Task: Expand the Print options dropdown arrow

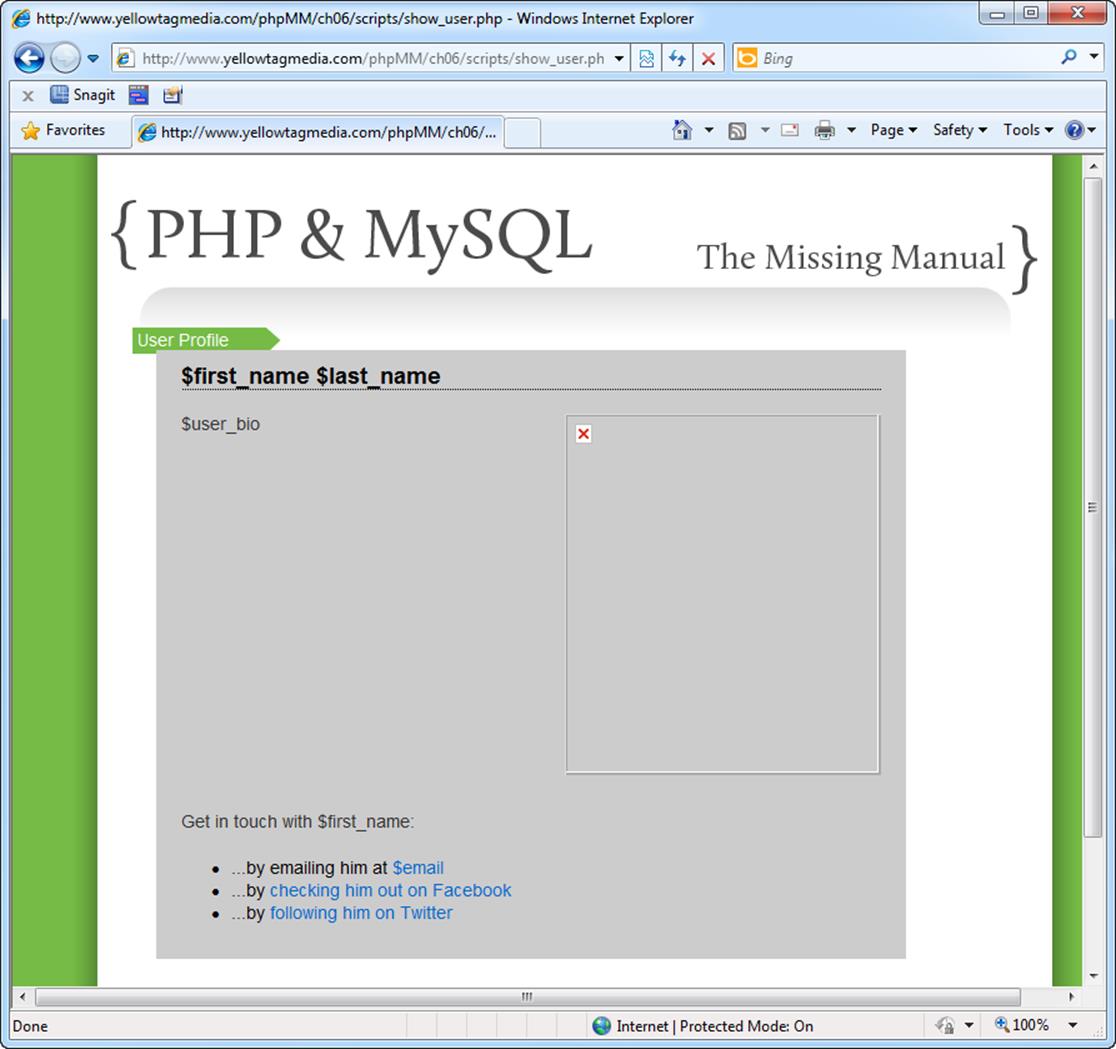Action: tap(851, 130)
